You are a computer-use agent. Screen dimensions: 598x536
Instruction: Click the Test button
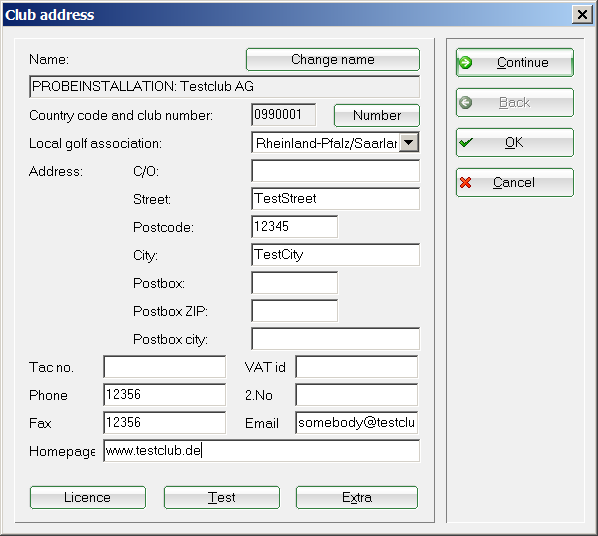point(222,497)
